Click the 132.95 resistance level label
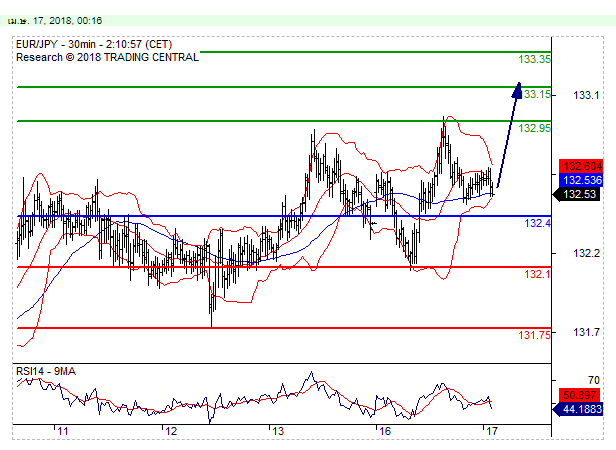 (x=534, y=128)
